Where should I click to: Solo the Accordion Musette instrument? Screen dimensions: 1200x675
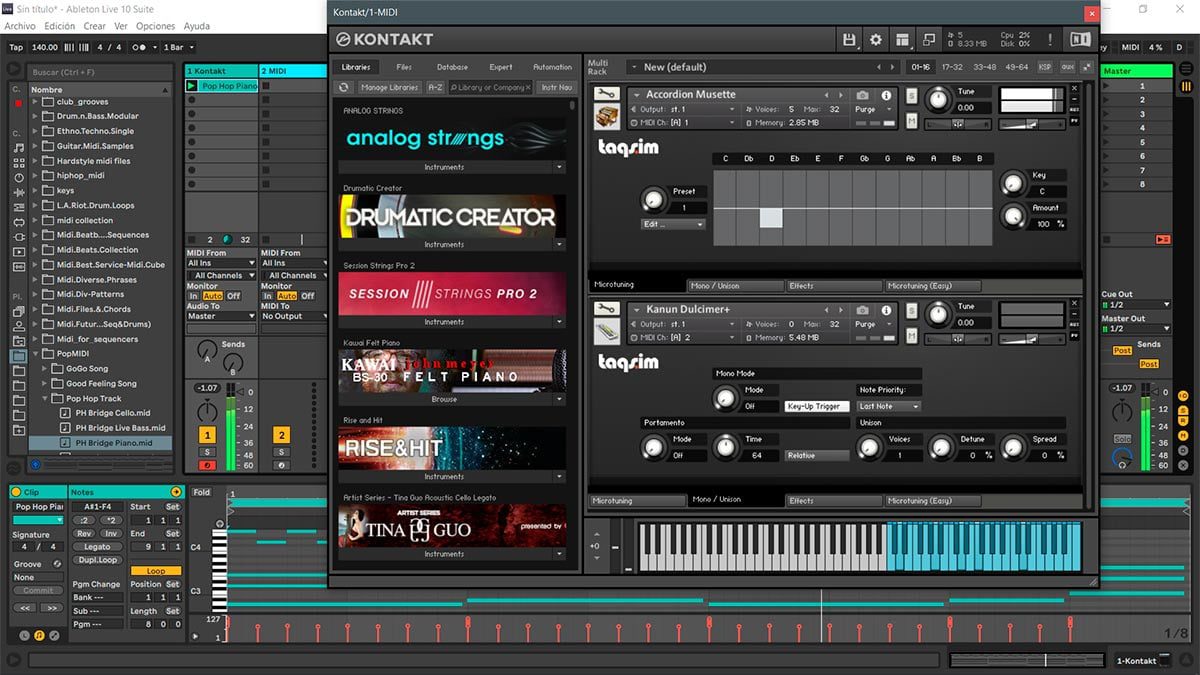[x=912, y=95]
